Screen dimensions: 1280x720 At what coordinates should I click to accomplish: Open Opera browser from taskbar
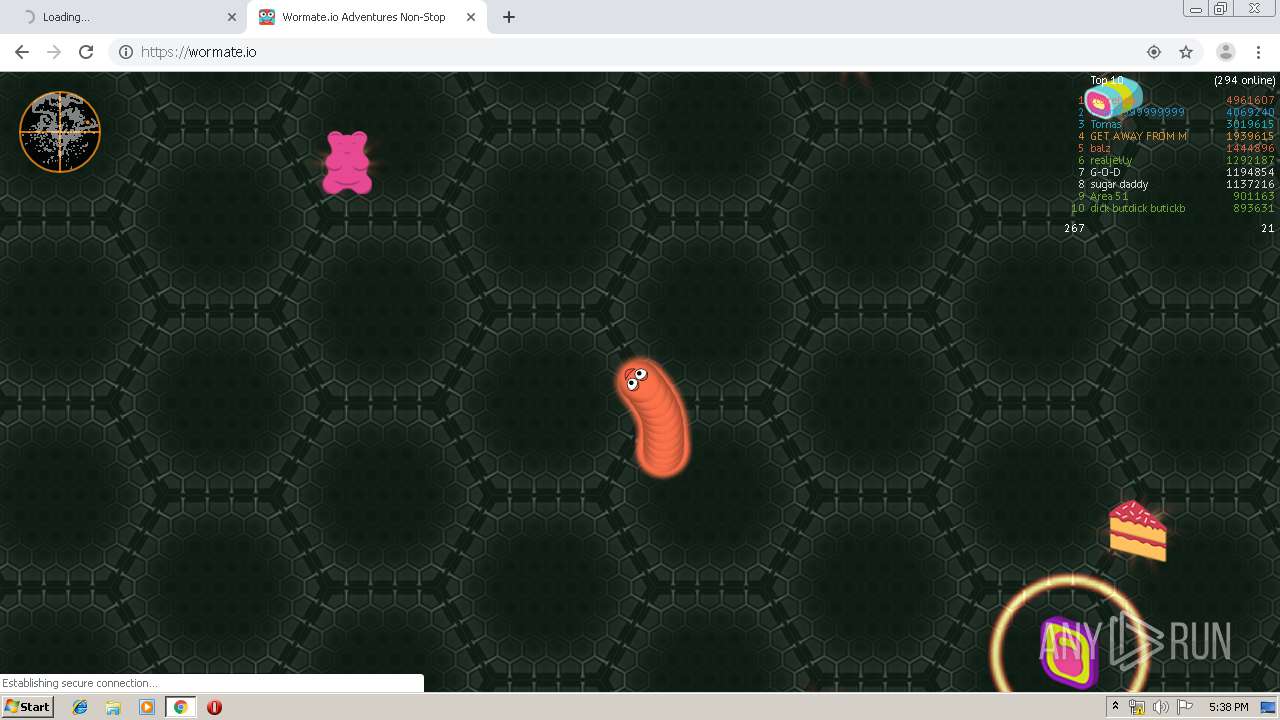[214, 707]
